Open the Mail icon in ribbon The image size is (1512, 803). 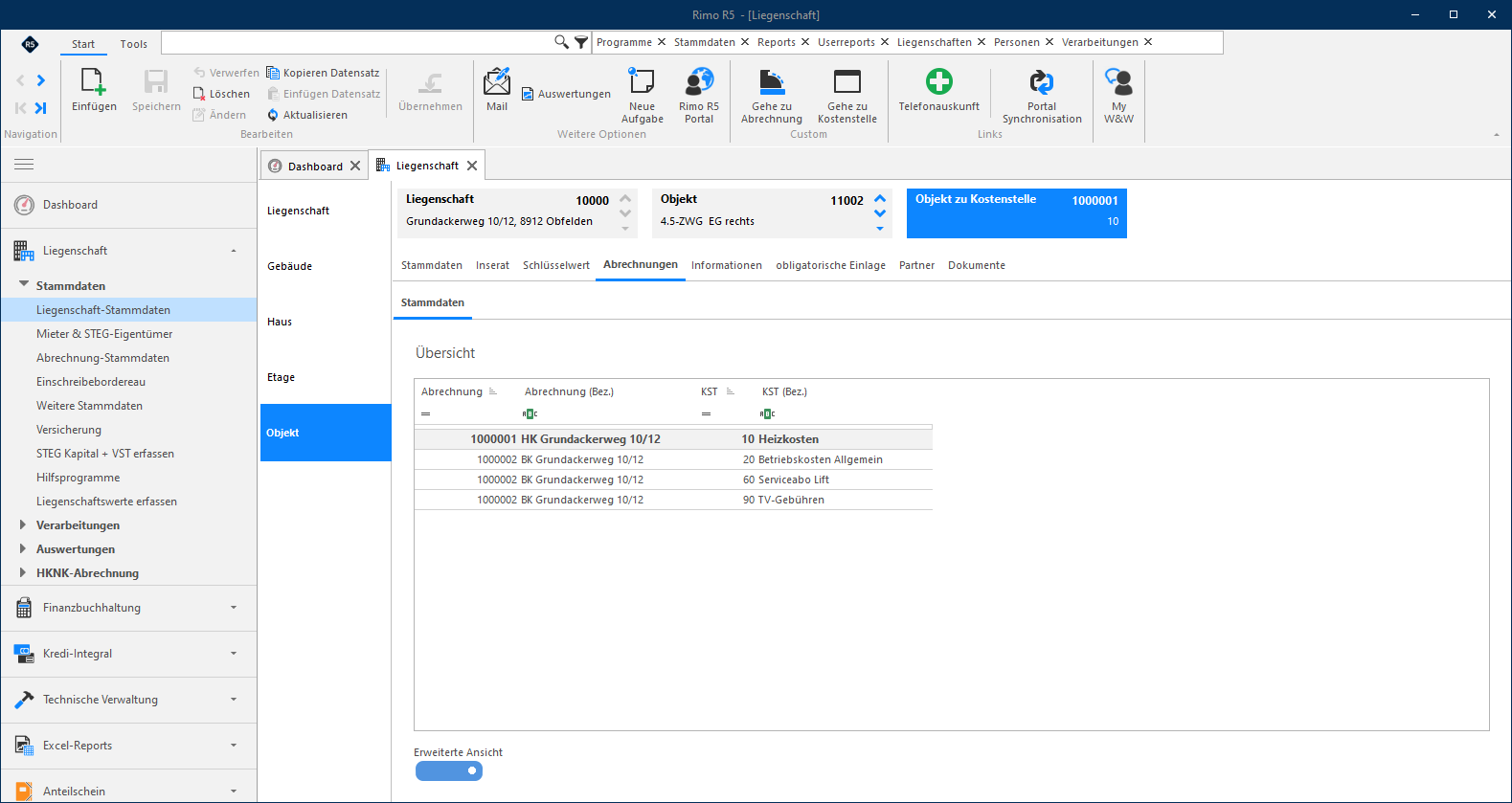[x=497, y=82]
